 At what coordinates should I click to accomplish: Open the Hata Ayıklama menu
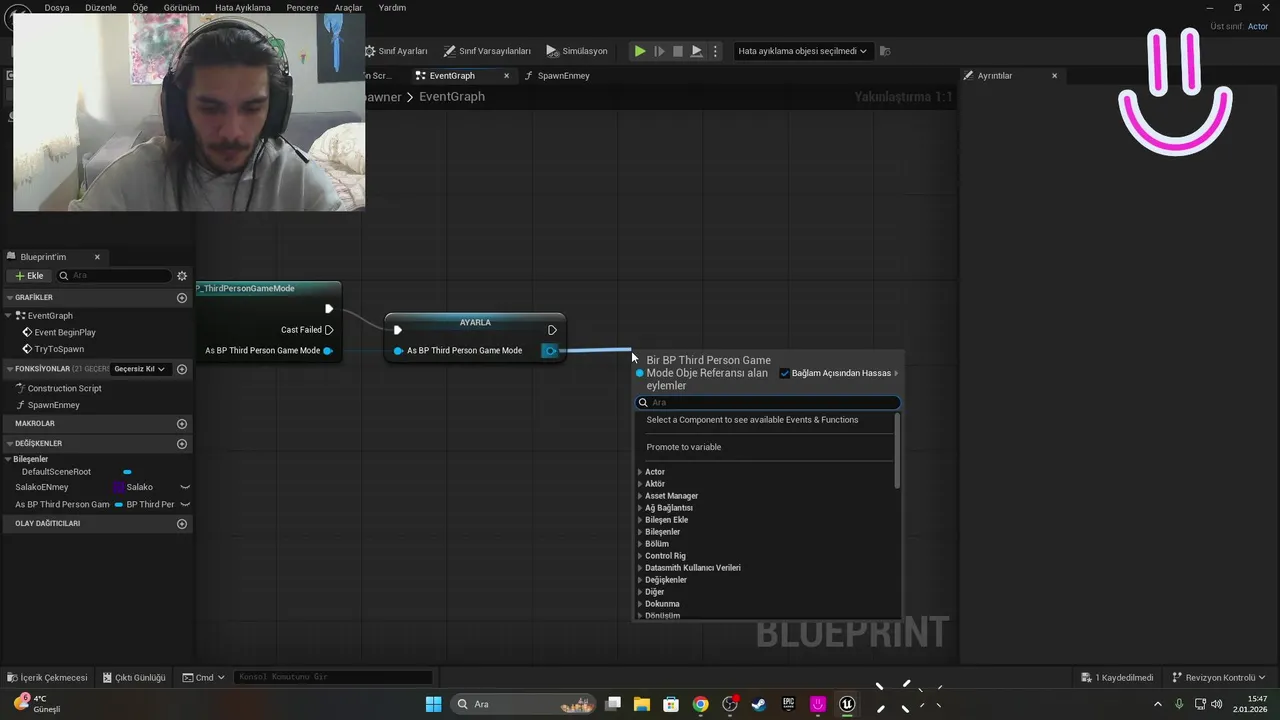pos(243,7)
